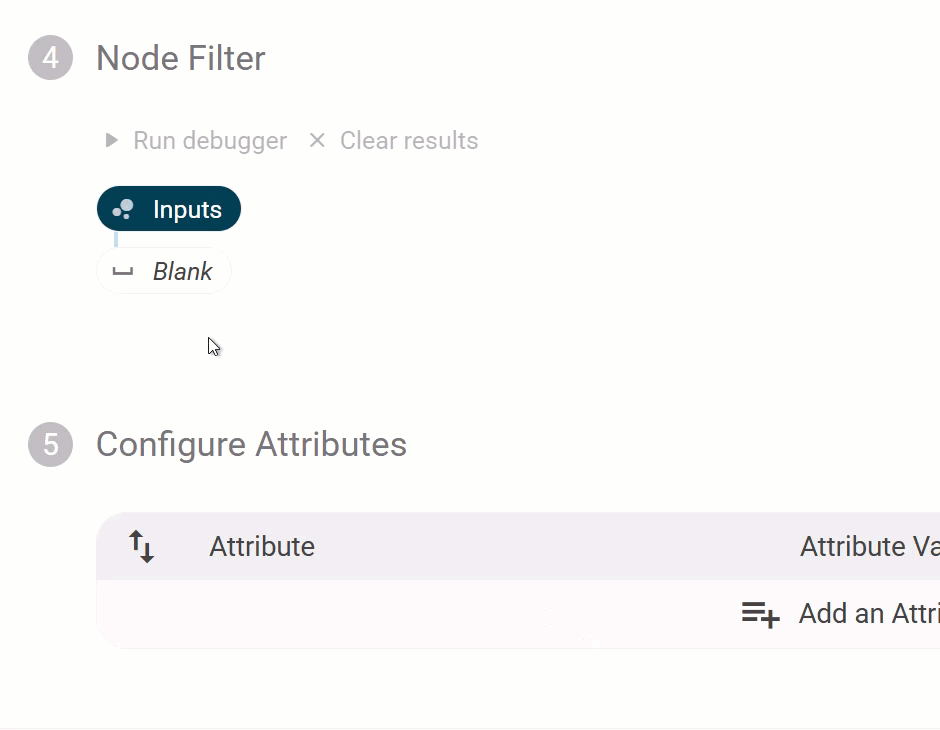Click the step 5 number badge
The height and width of the screenshot is (730, 940).
(x=50, y=444)
